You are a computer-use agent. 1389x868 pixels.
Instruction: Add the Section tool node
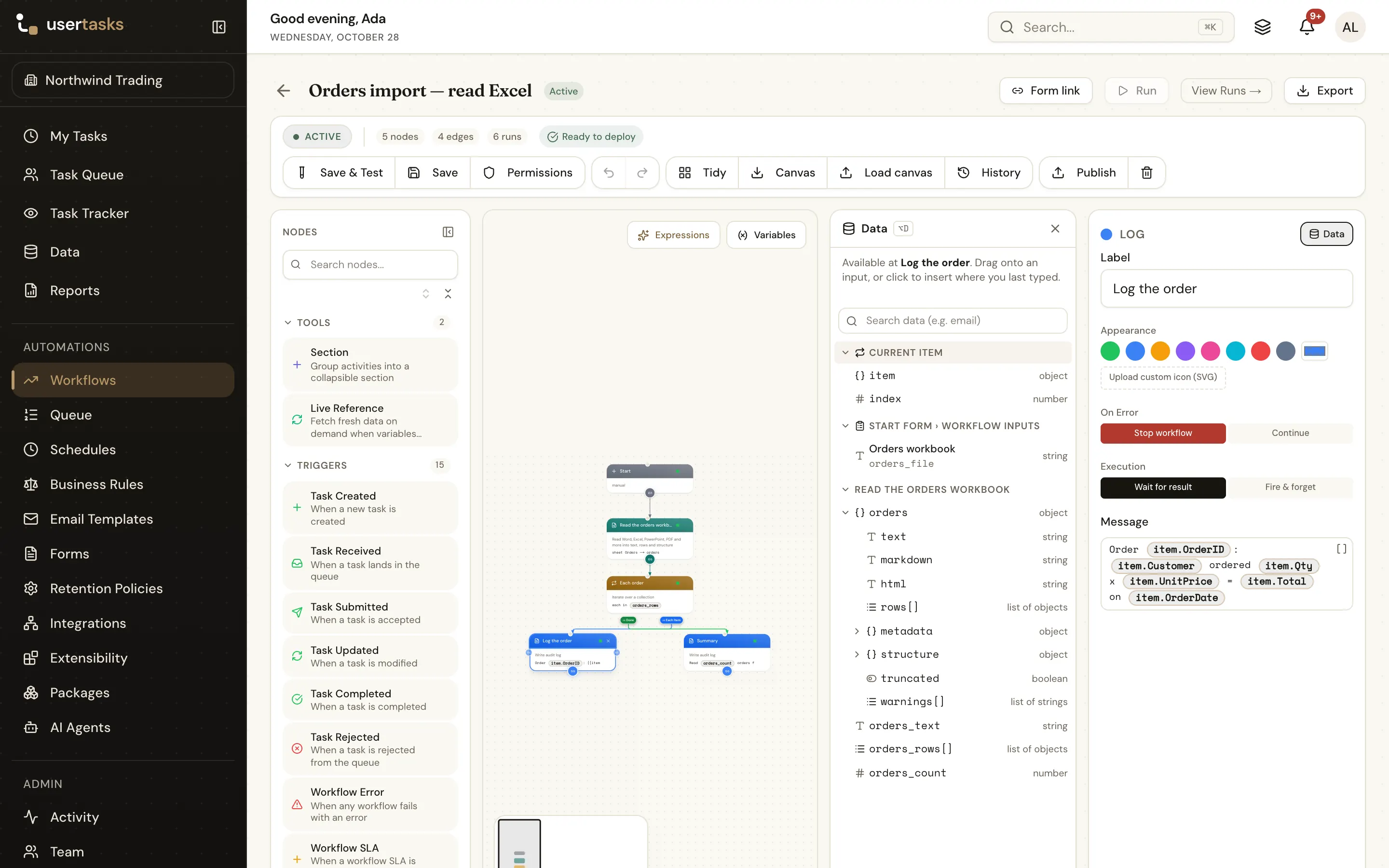370,365
